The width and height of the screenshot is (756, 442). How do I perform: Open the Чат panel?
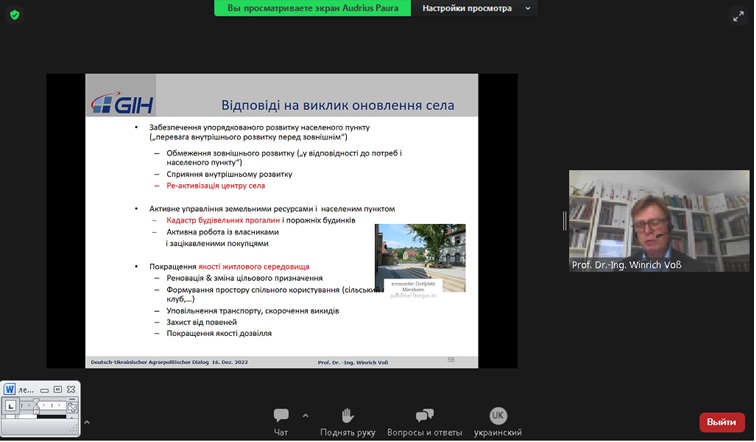click(x=281, y=422)
